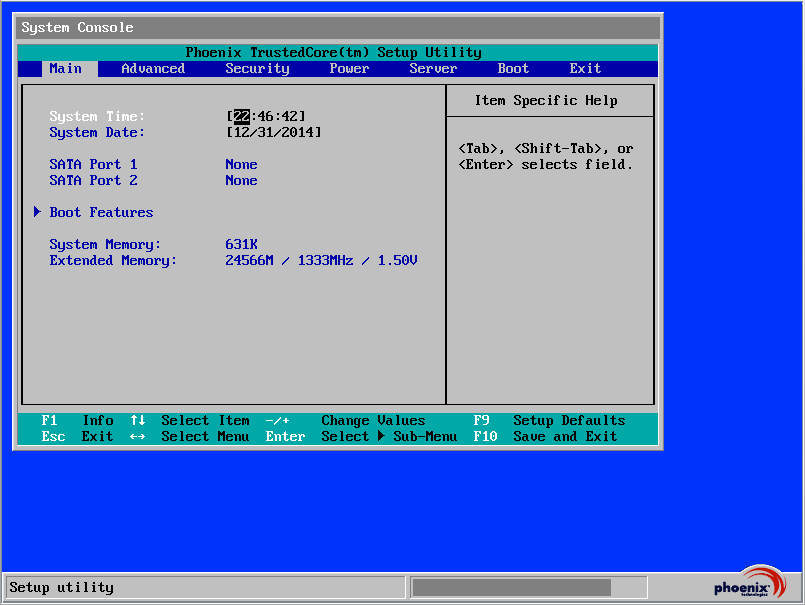Screen dimensions: 805x605
Task: Click the F10 Save and Exit hint
Action: (545, 437)
